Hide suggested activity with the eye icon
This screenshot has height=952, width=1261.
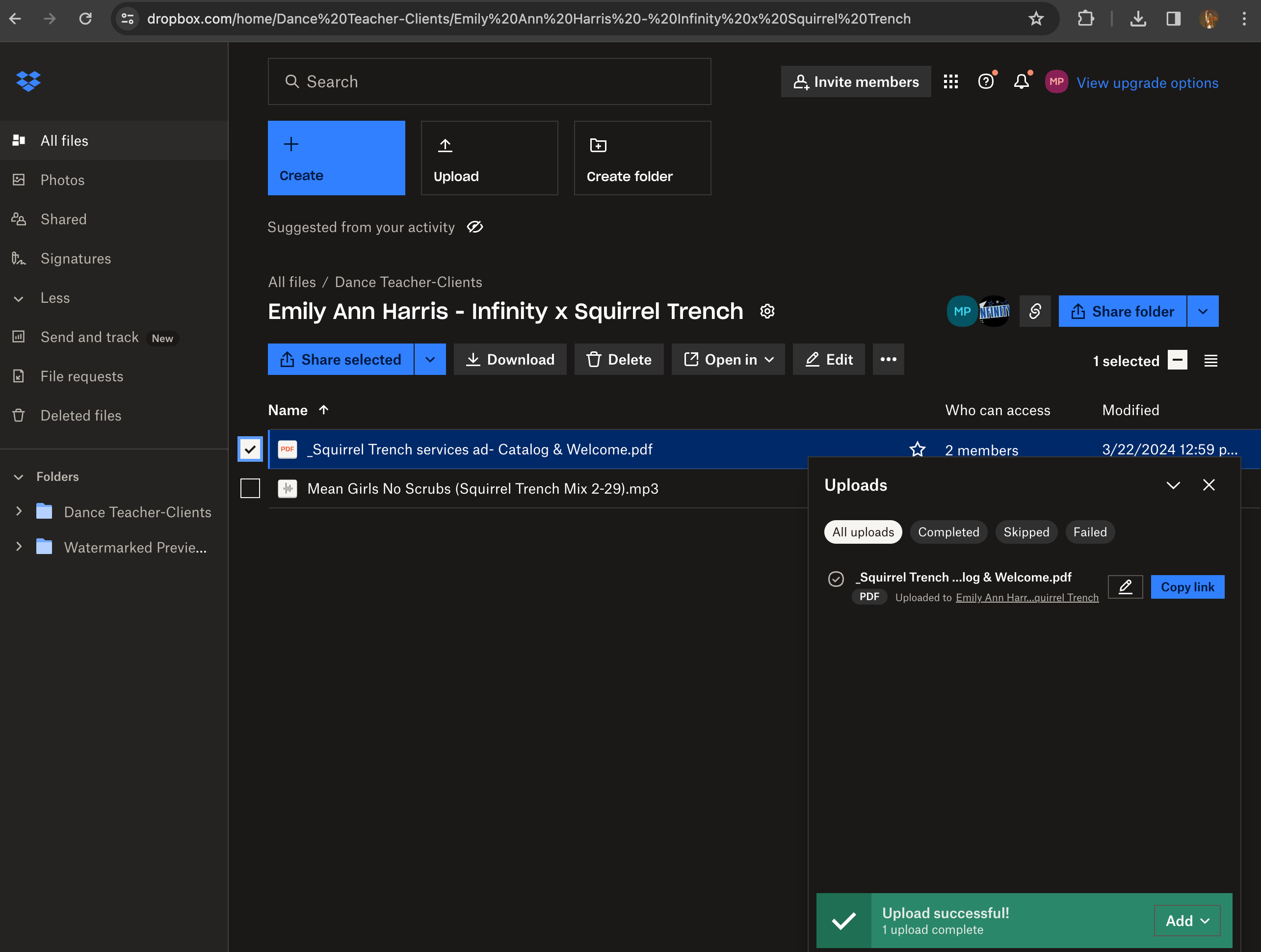(474, 227)
